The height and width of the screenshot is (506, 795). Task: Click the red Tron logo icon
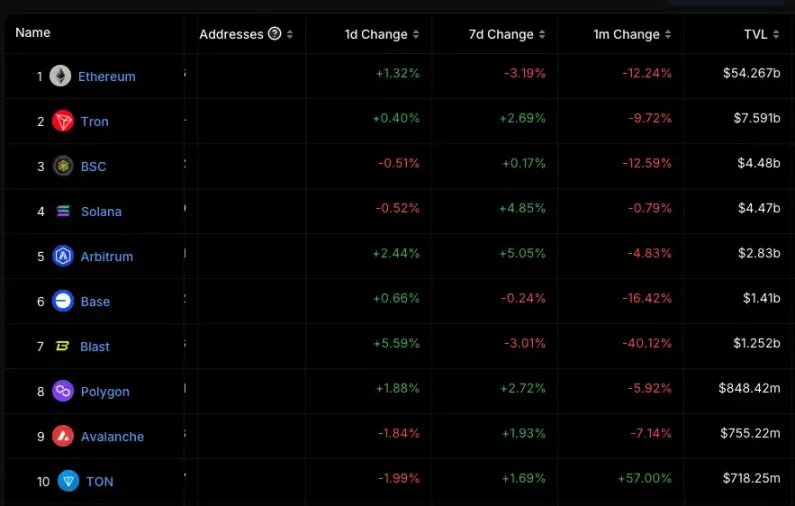coord(63,121)
